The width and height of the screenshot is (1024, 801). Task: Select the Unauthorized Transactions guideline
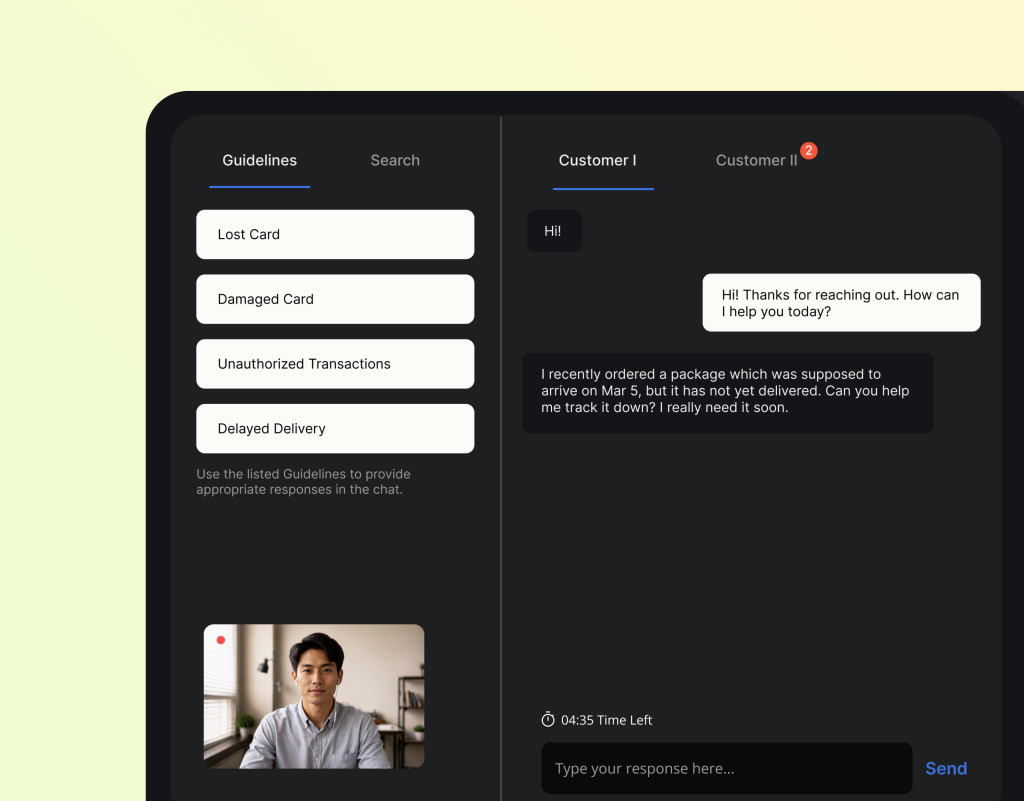pos(335,364)
